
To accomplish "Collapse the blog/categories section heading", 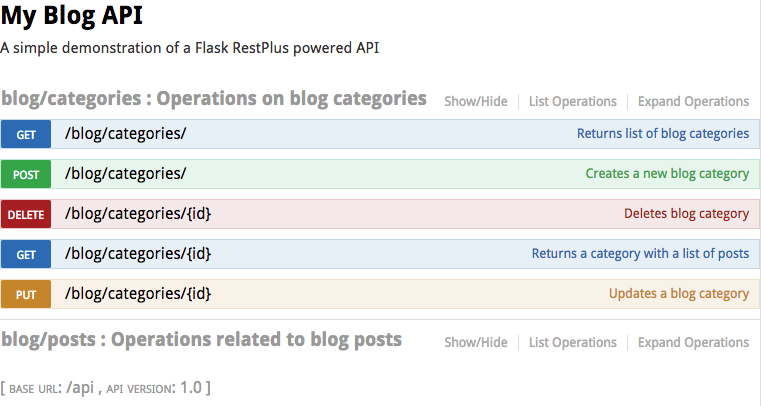I will [214, 98].
